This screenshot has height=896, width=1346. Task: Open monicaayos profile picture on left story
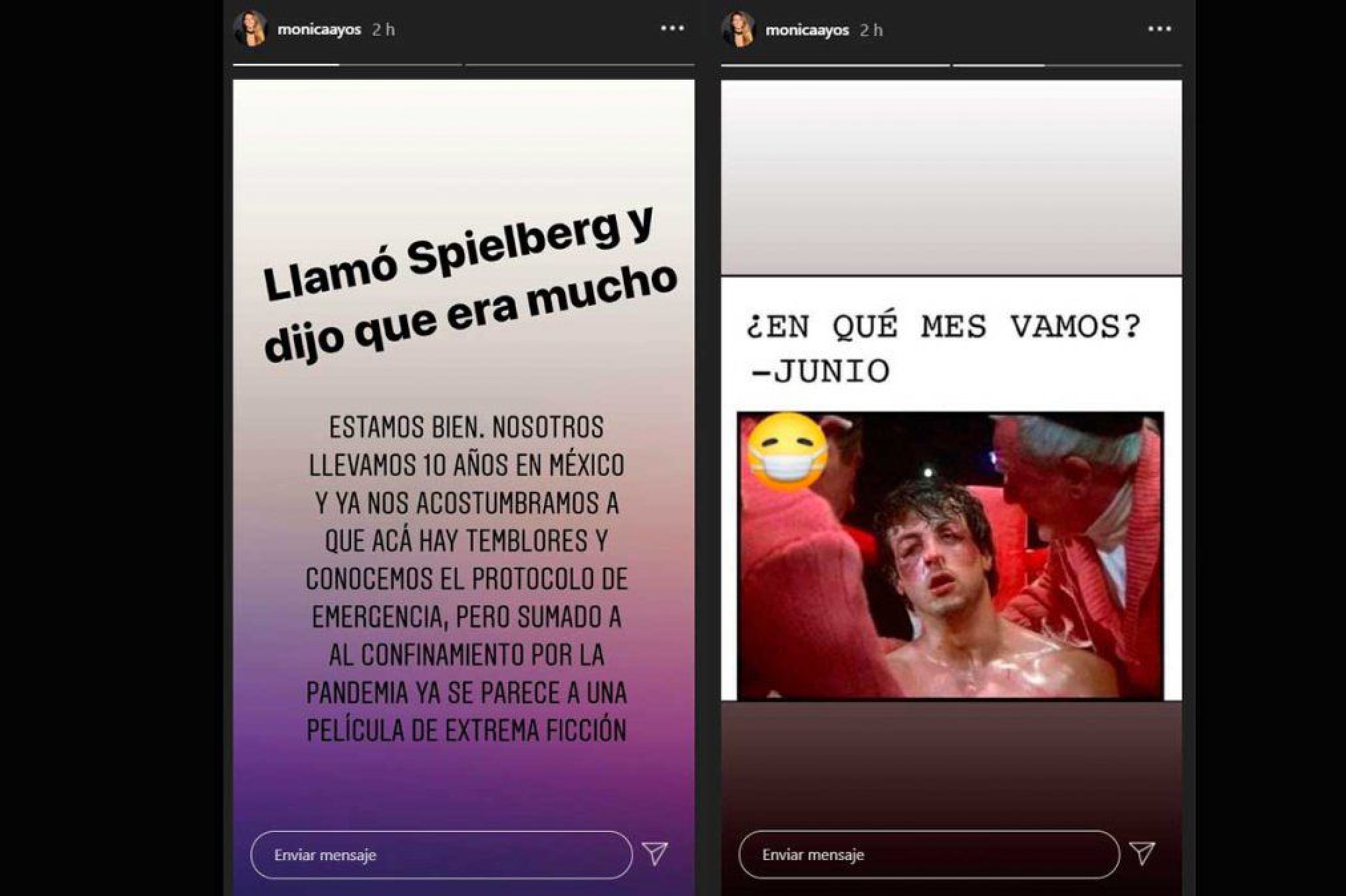pyautogui.click(x=251, y=29)
